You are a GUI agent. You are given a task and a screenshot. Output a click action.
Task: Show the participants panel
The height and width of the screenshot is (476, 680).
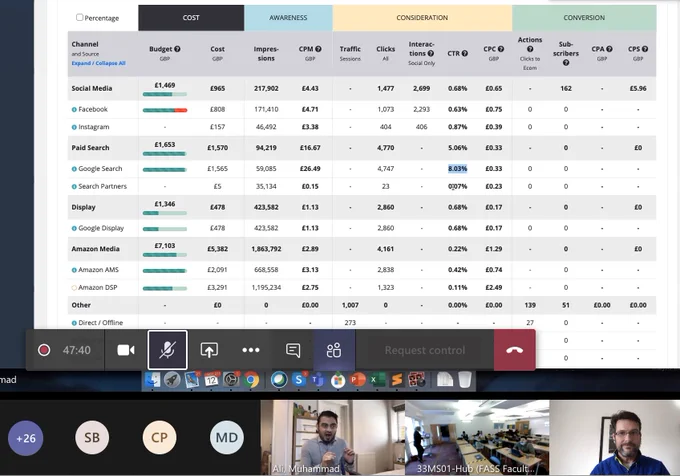[x=334, y=350]
